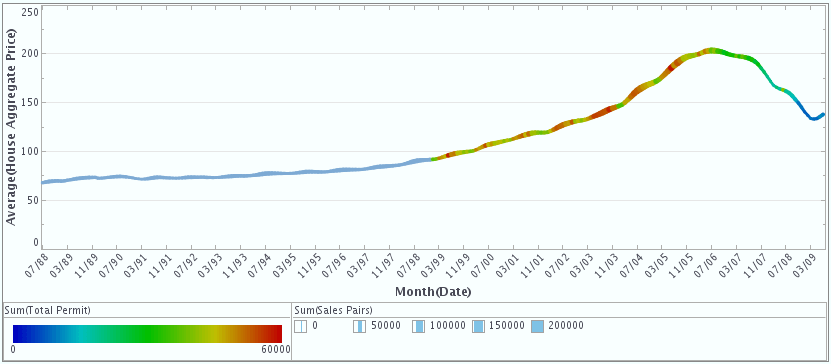
Task: Click the dark blue line trough near 03/09
Action: tap(814, 119)
